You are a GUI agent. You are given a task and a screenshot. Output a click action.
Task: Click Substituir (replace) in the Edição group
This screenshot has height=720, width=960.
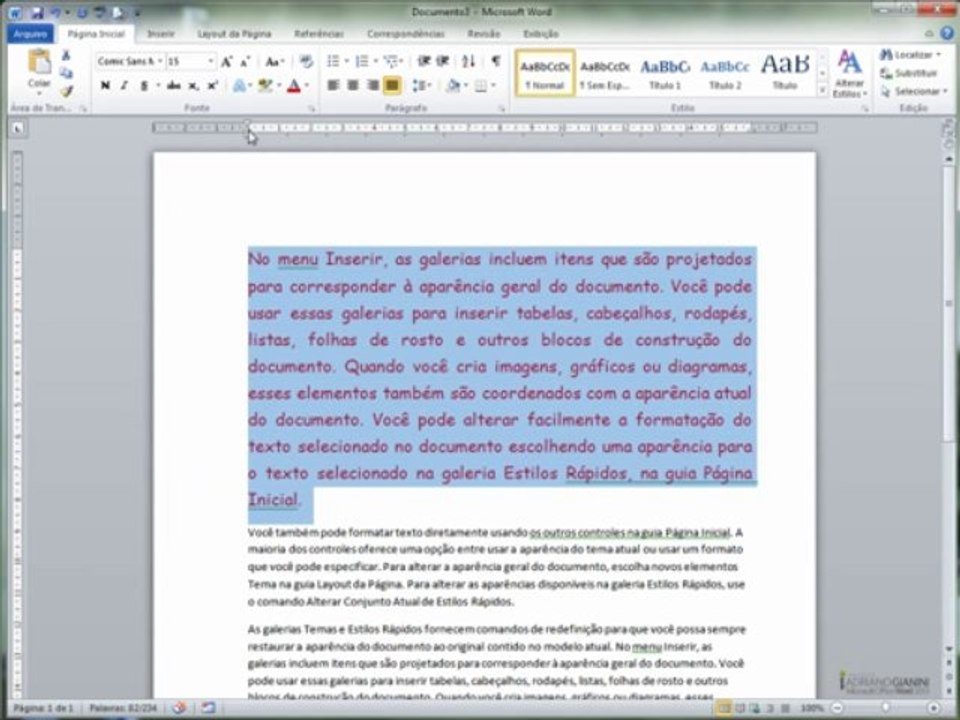pyautogui.click(x=909, y=73)
